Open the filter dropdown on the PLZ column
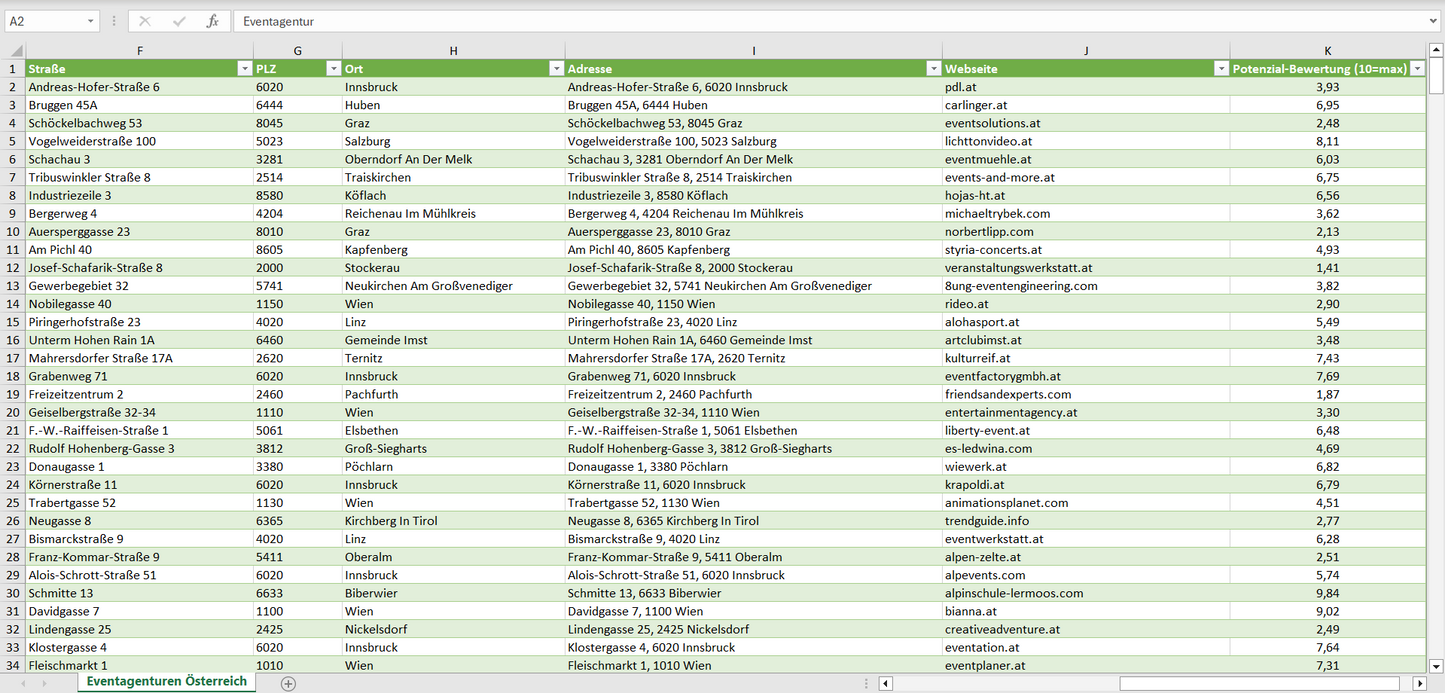Image resolution: width=1445 pixels, height=693 pixels. (x=334, y=68)
